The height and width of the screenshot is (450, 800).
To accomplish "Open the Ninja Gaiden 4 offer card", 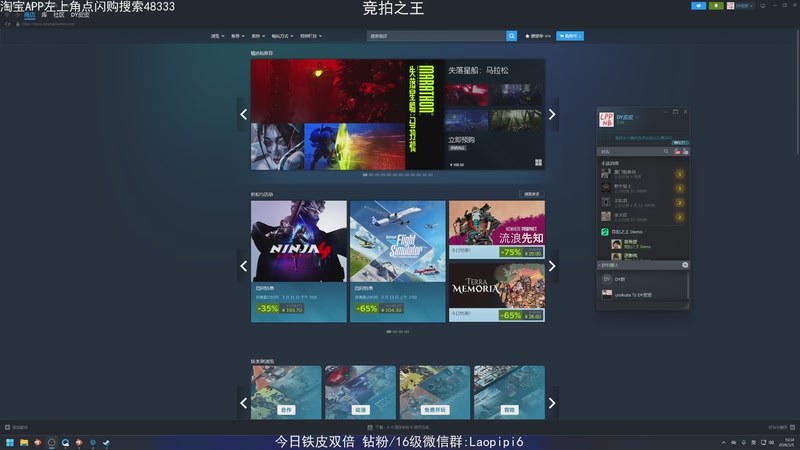I will pyautogui.click(x=298, y=261).
